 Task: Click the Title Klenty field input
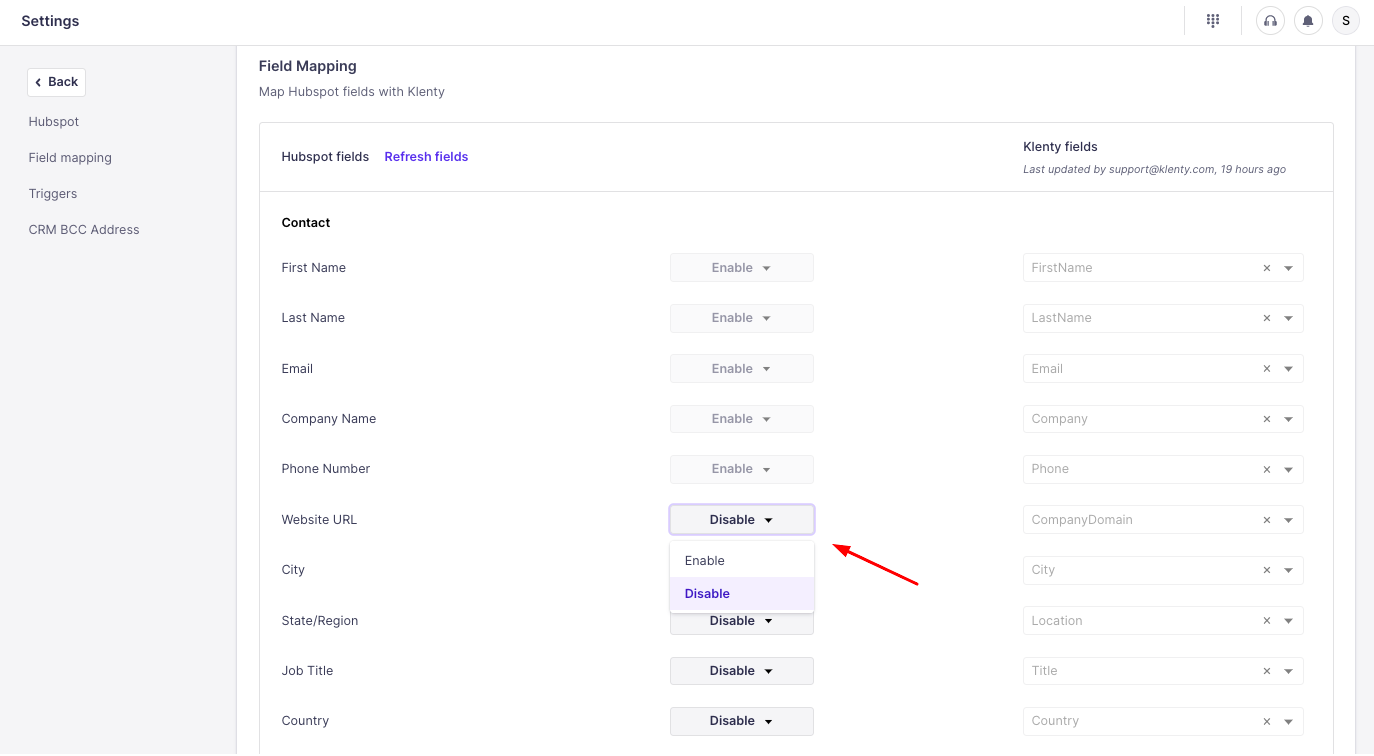coord(1140,671)
